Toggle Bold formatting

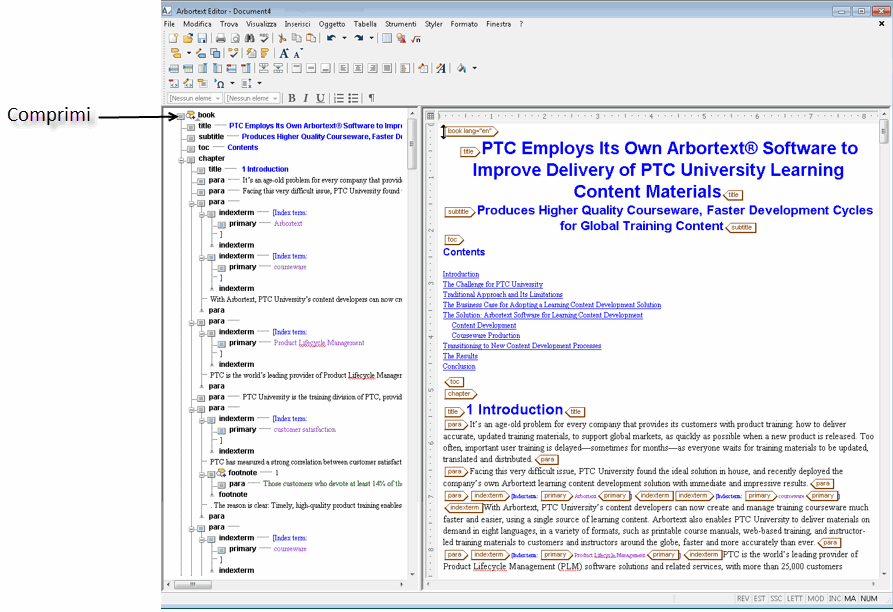point(292,98)
